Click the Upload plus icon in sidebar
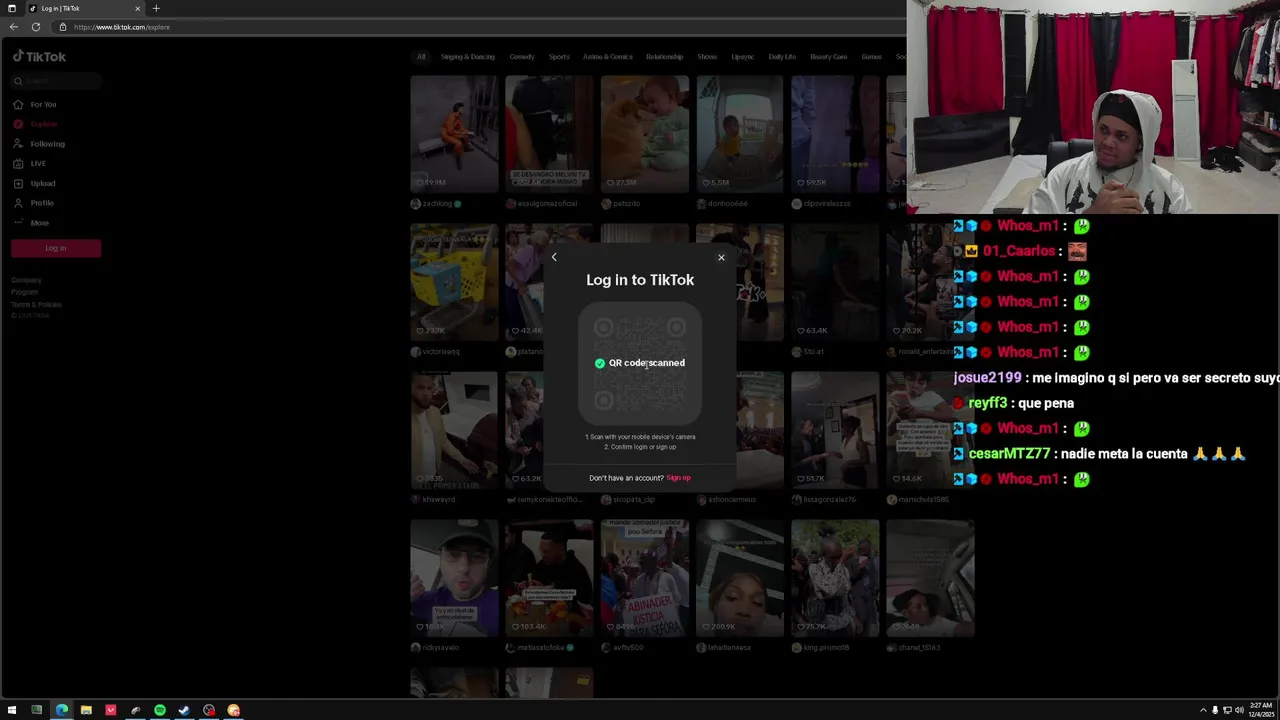This screenshot has height=720, width=1280. pyautogui.click(x=18, y=183)
